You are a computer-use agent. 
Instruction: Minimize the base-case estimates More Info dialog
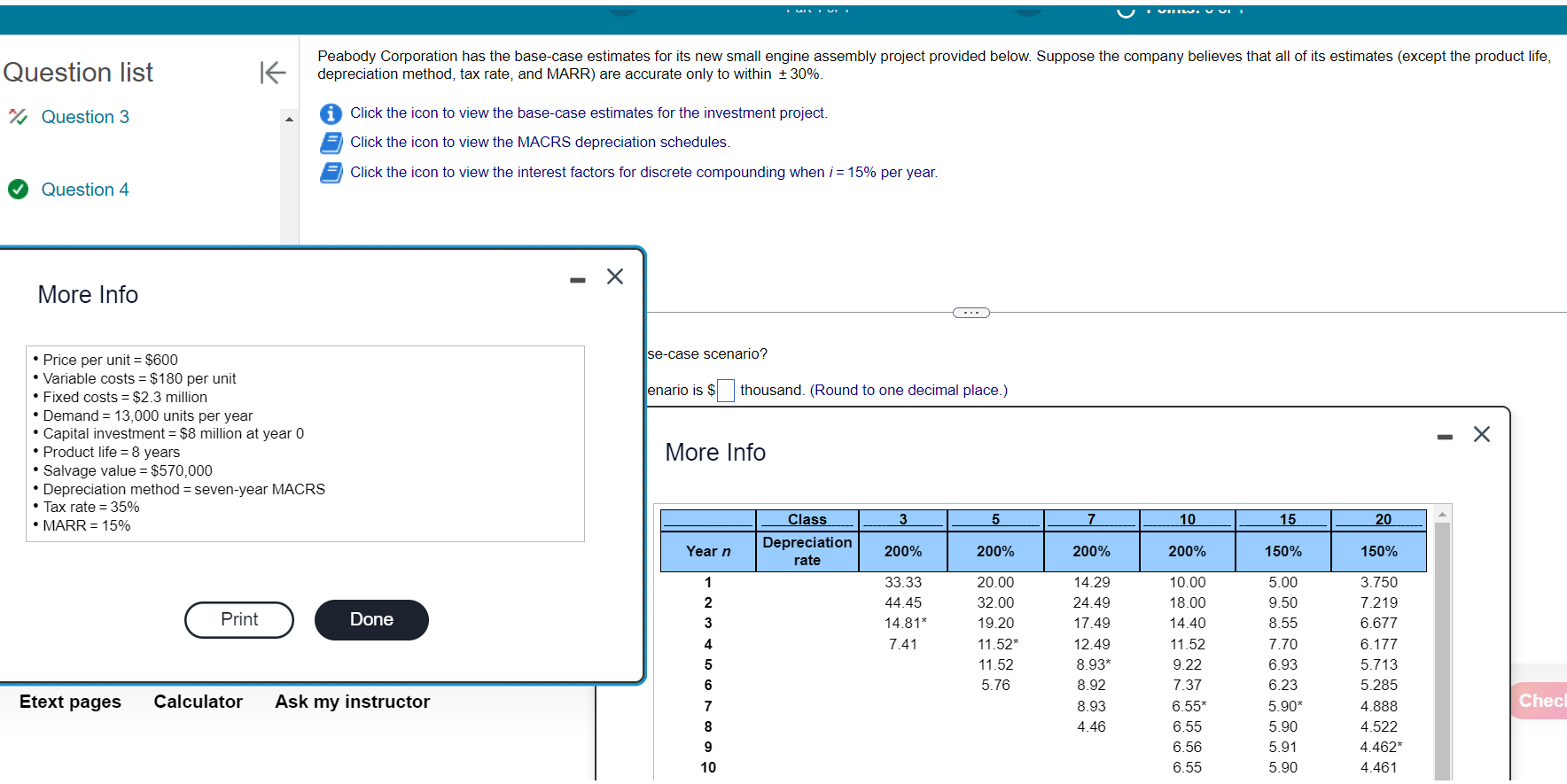[578, 280]
